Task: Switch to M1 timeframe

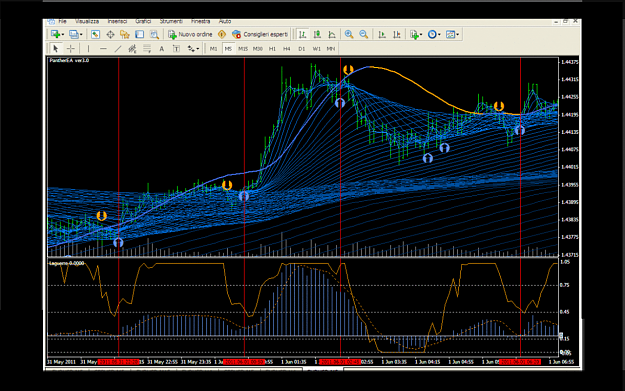Action: click(x=214, y=49)
